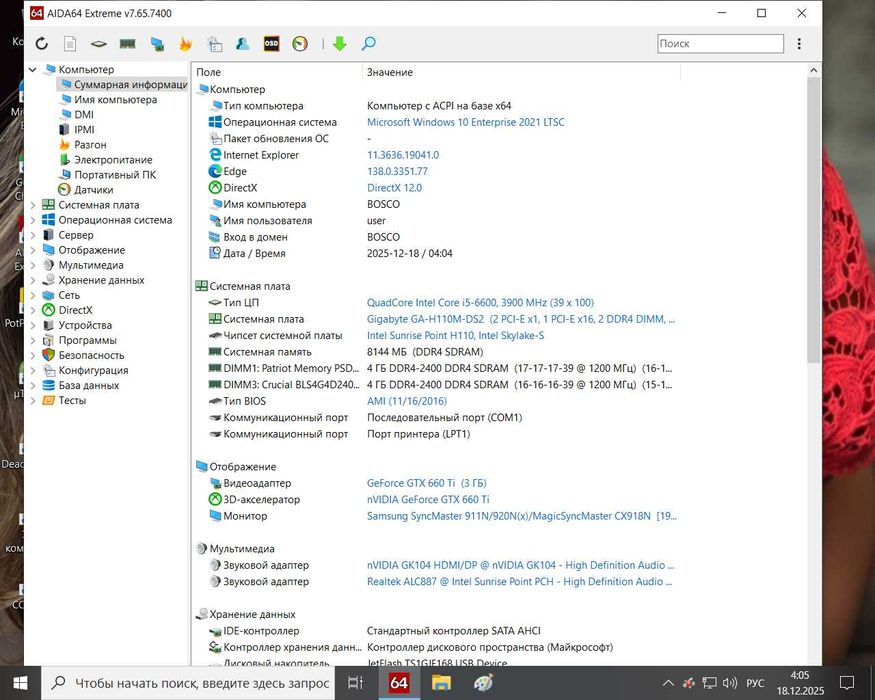Select IPMI in the tree
The width and height of the screenshot is (875, 700).
[84, 130]
